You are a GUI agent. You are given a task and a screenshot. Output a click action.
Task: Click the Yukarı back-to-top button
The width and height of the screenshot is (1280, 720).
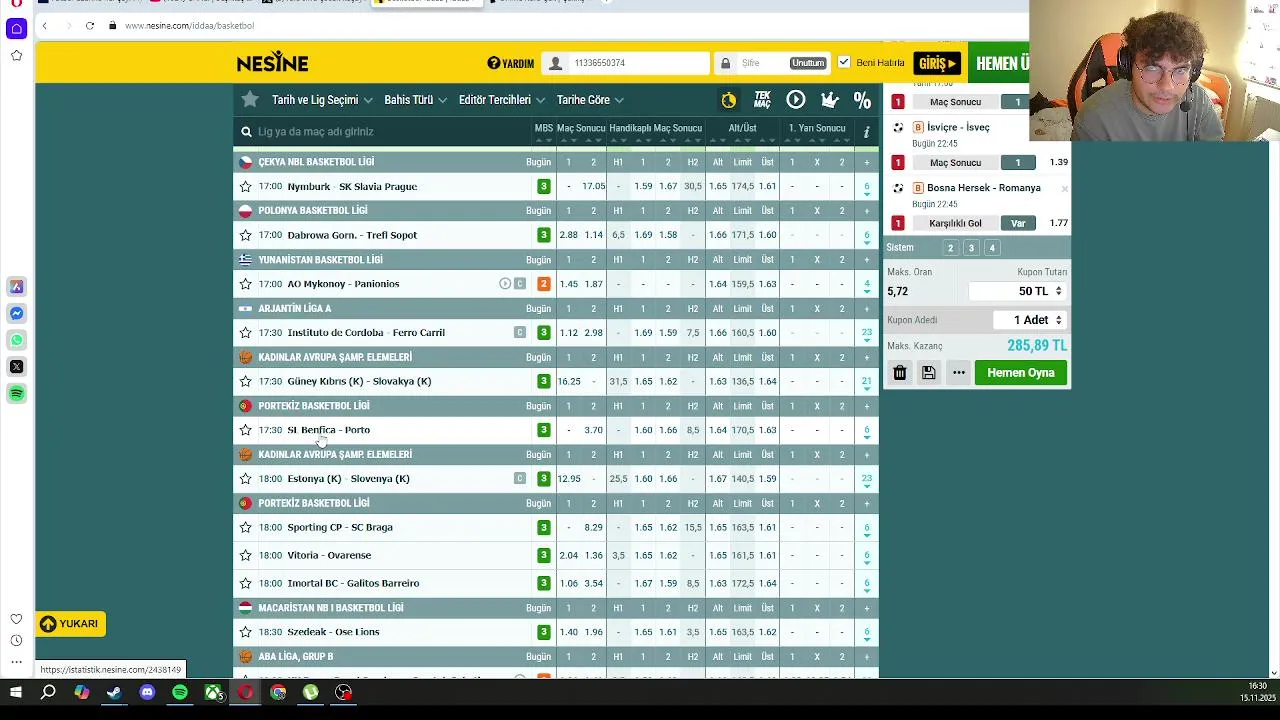pyautogui.click(x=70, y=624)
